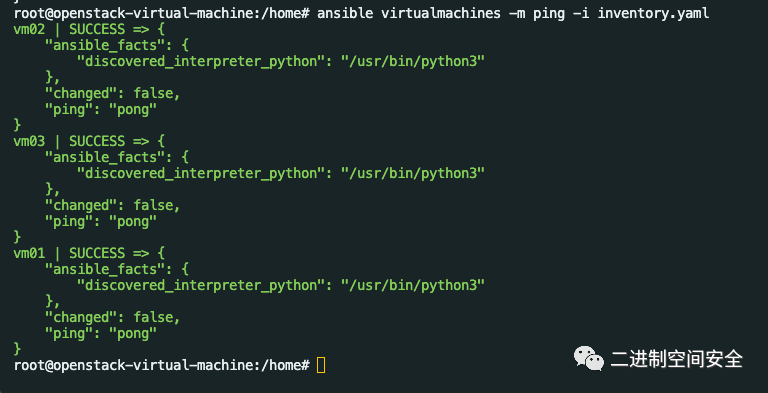
Task: Click discovered_interpreter_python key under vm01
Action: [x=204, y=285]
